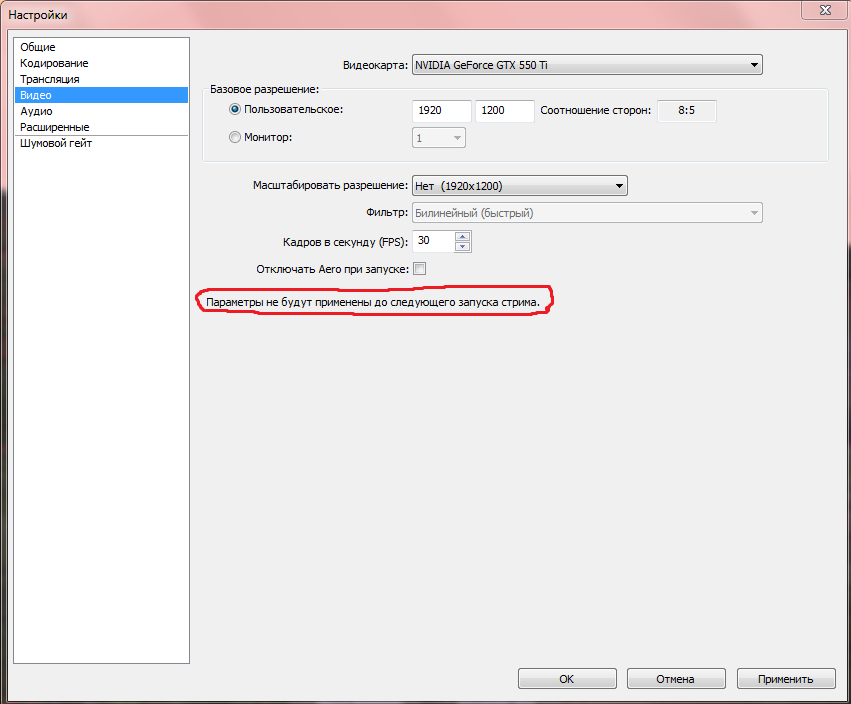Image resolution: width=851 pixels, height=704 pixels.
Task: Open the Общие settings section
Action: (x=101, y=47)
